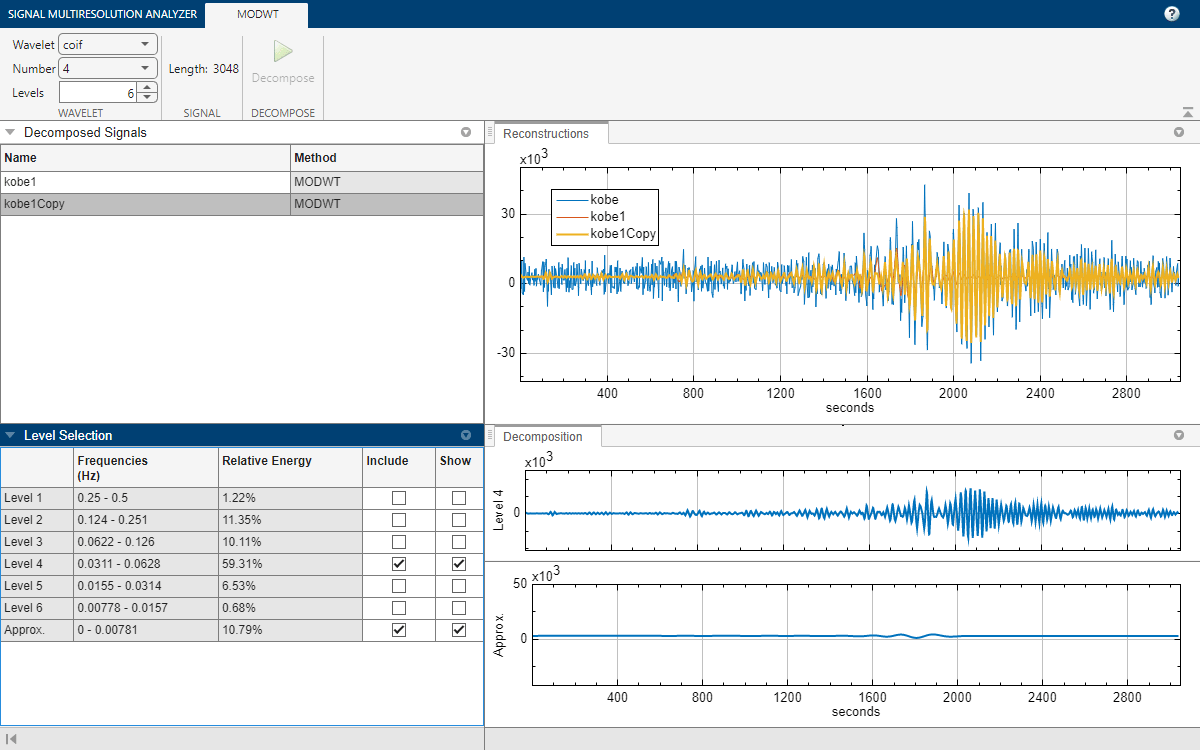Click the Decompose play icon
Viewport: 1200px width, 750px height.
coord(283,52)
